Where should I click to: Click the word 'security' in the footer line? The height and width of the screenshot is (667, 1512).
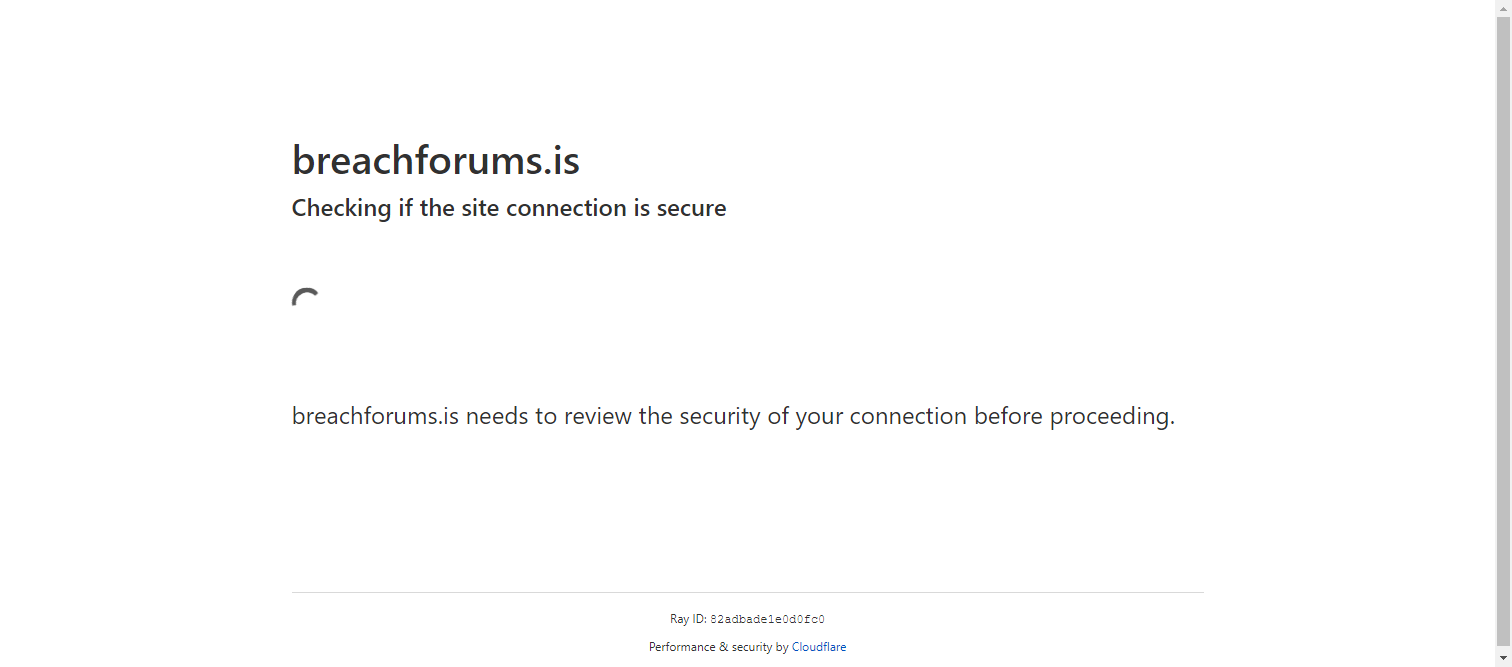point(753,647)
